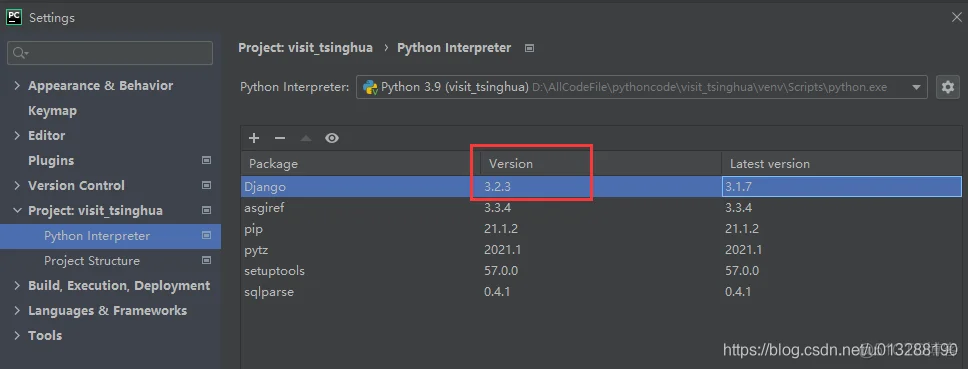Click the Latest version column header
968x369 pixels.
pos(841,164)
